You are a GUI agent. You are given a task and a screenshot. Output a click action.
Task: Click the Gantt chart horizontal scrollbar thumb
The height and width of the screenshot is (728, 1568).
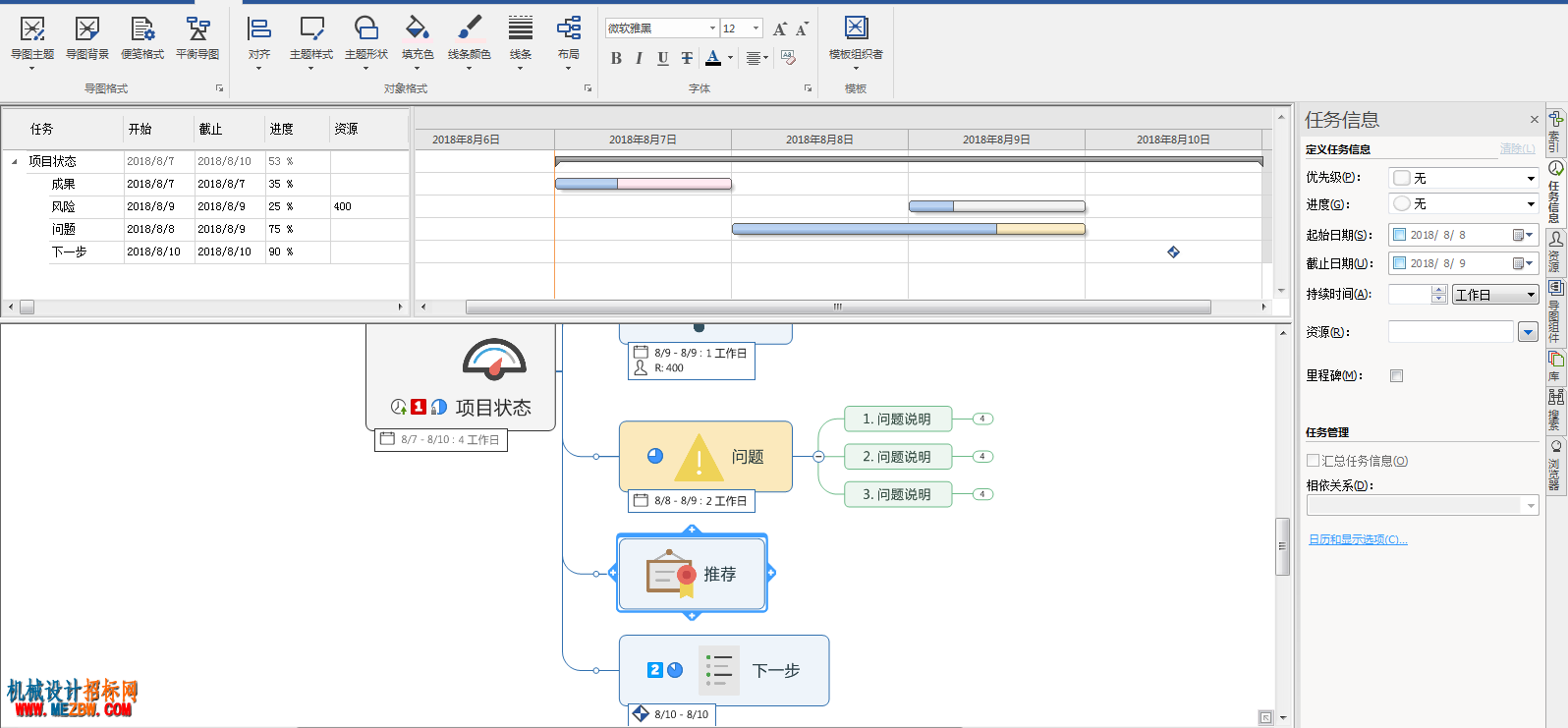pos(838,307)
